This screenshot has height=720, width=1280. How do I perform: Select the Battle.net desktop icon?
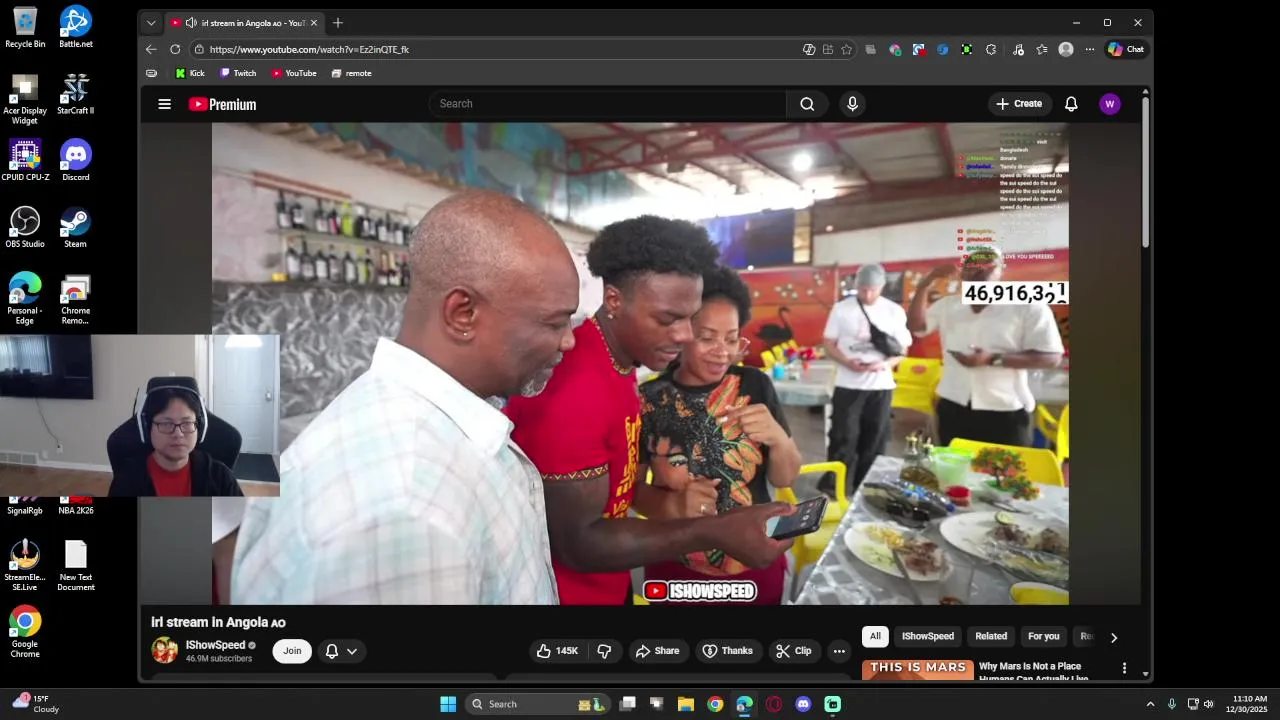click(x=76, y=27)
